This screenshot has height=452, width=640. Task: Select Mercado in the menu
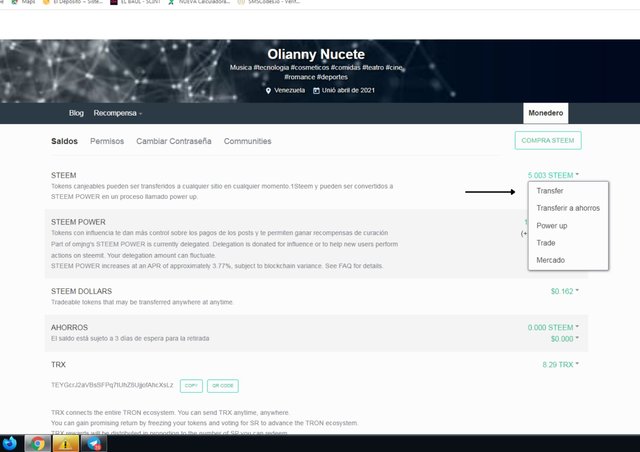[x=551, y=260]
